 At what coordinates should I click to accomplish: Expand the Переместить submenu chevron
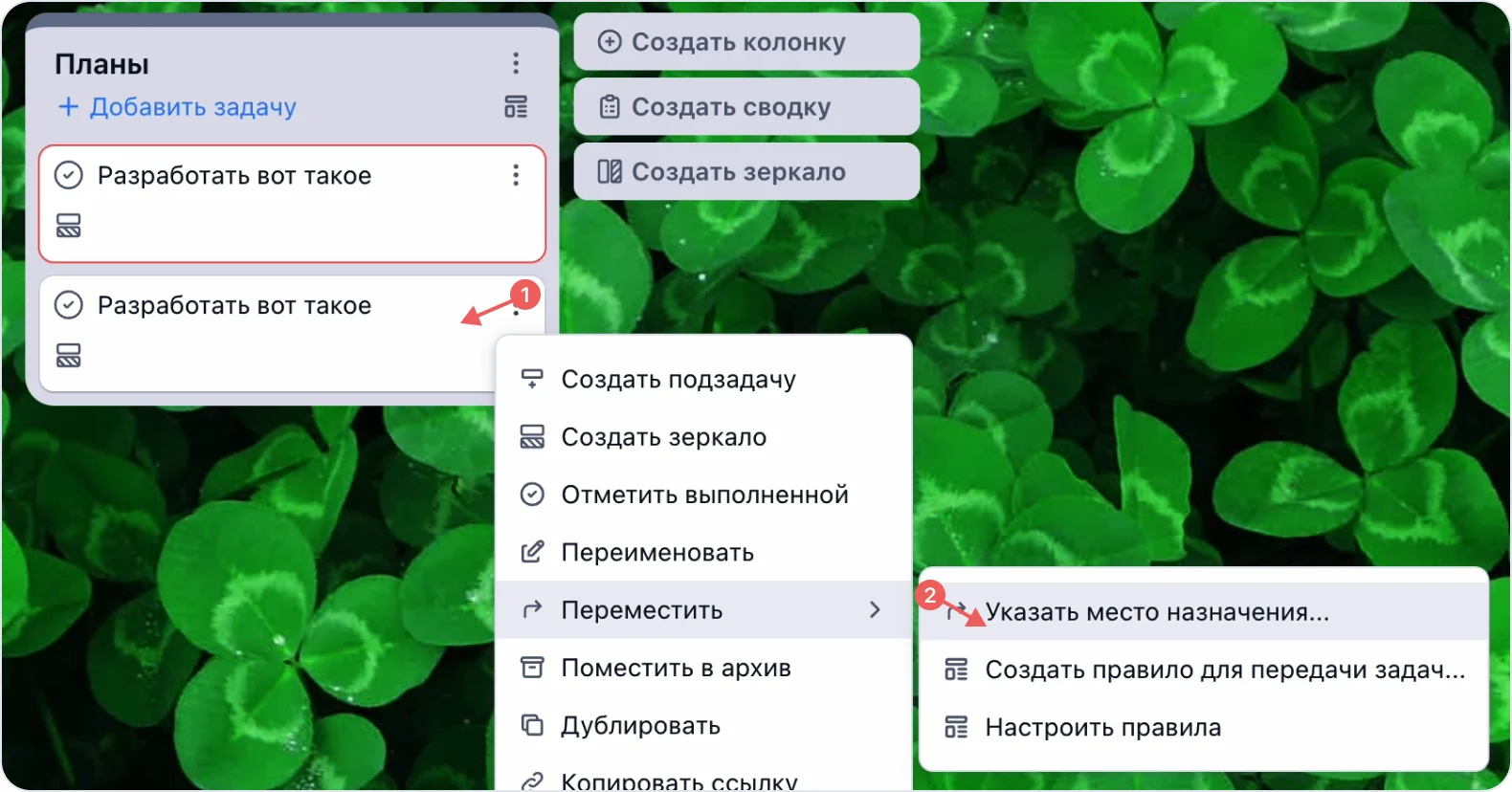[x=875, y=609]
